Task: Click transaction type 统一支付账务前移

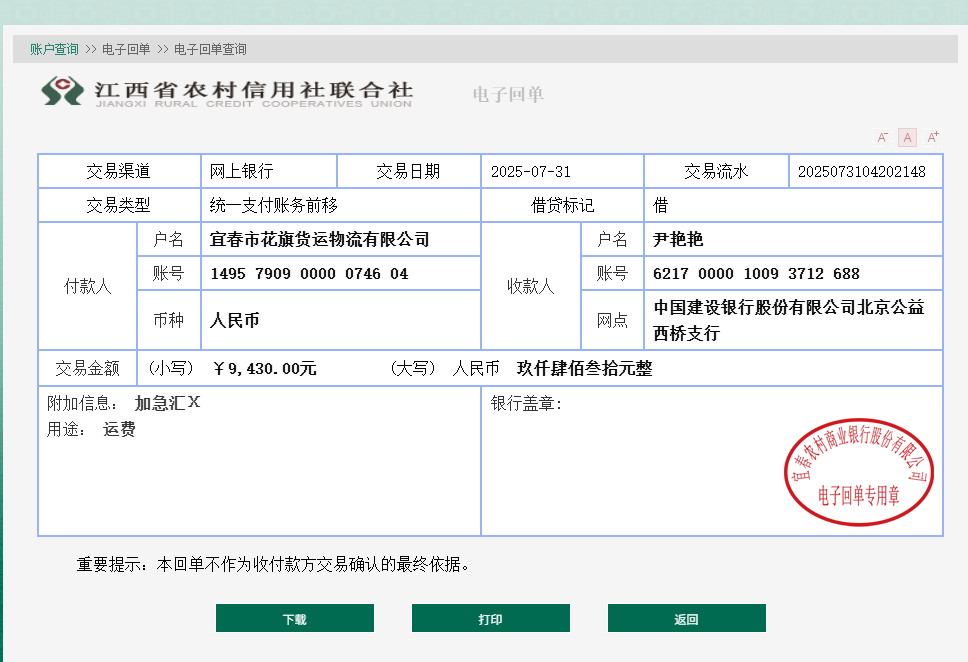Action: pyautogui.click(x=273, y=205)
